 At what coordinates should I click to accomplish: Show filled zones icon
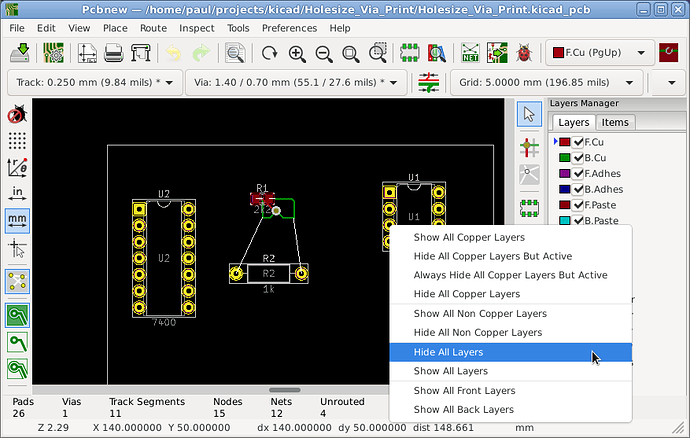[x=17, y=315]
